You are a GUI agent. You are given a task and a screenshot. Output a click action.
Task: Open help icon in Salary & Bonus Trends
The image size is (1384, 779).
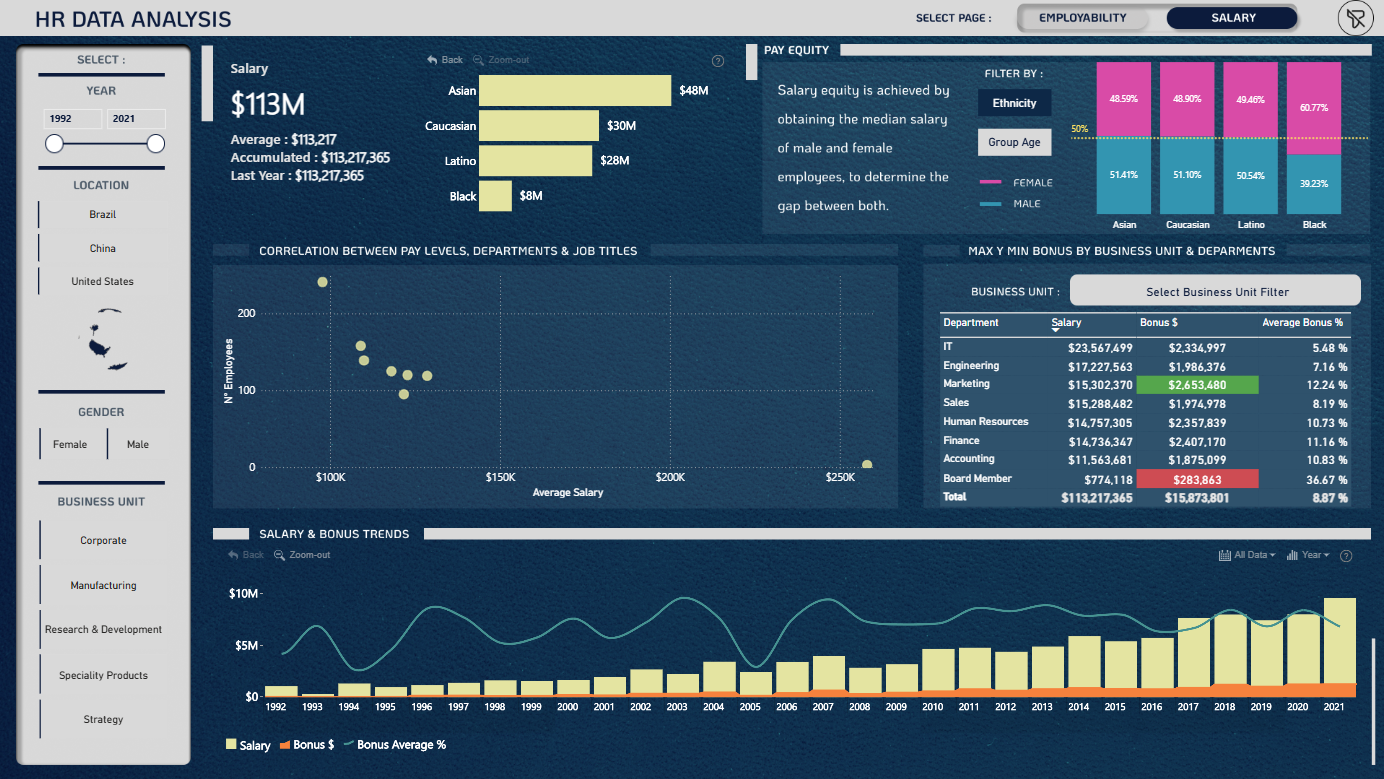(1346, 555)
